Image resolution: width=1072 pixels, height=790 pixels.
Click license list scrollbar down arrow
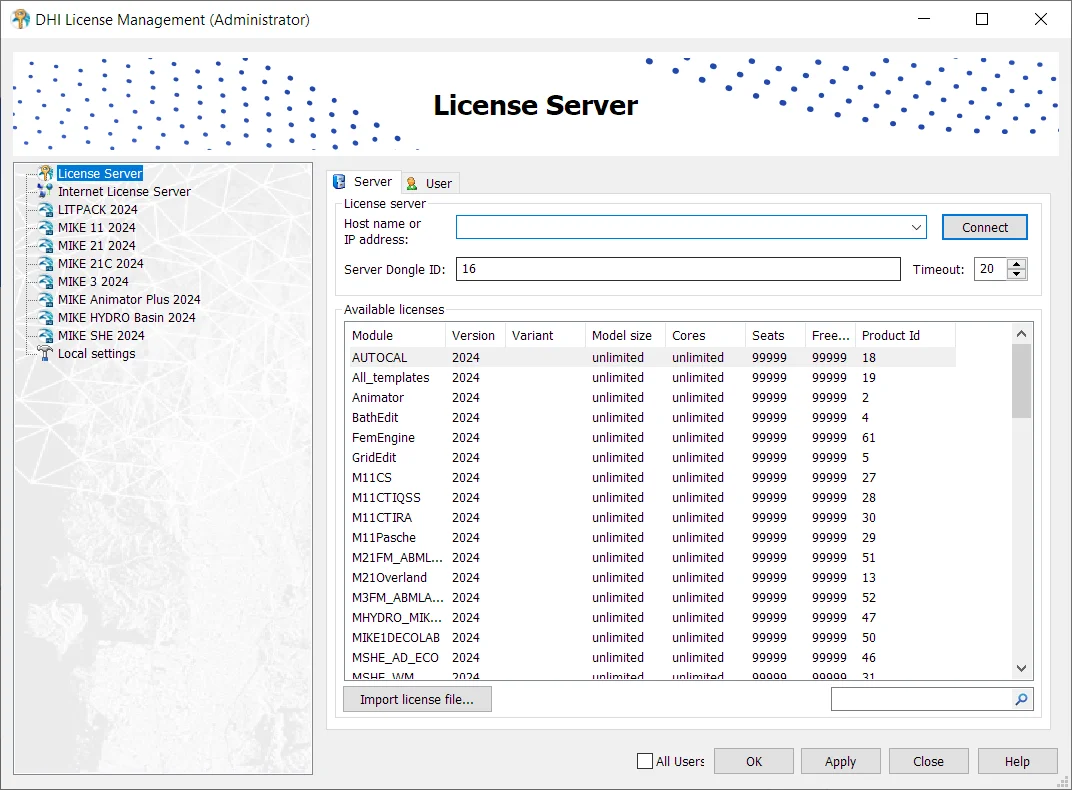1021,668
